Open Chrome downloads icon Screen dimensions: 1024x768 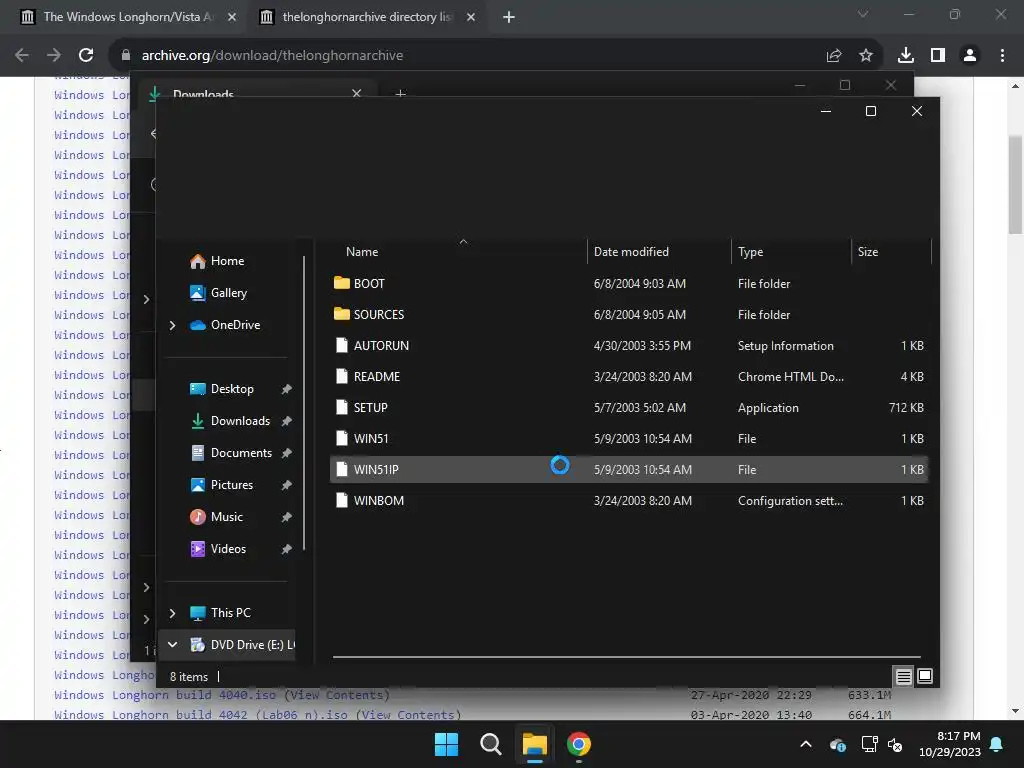coord(906,56)
